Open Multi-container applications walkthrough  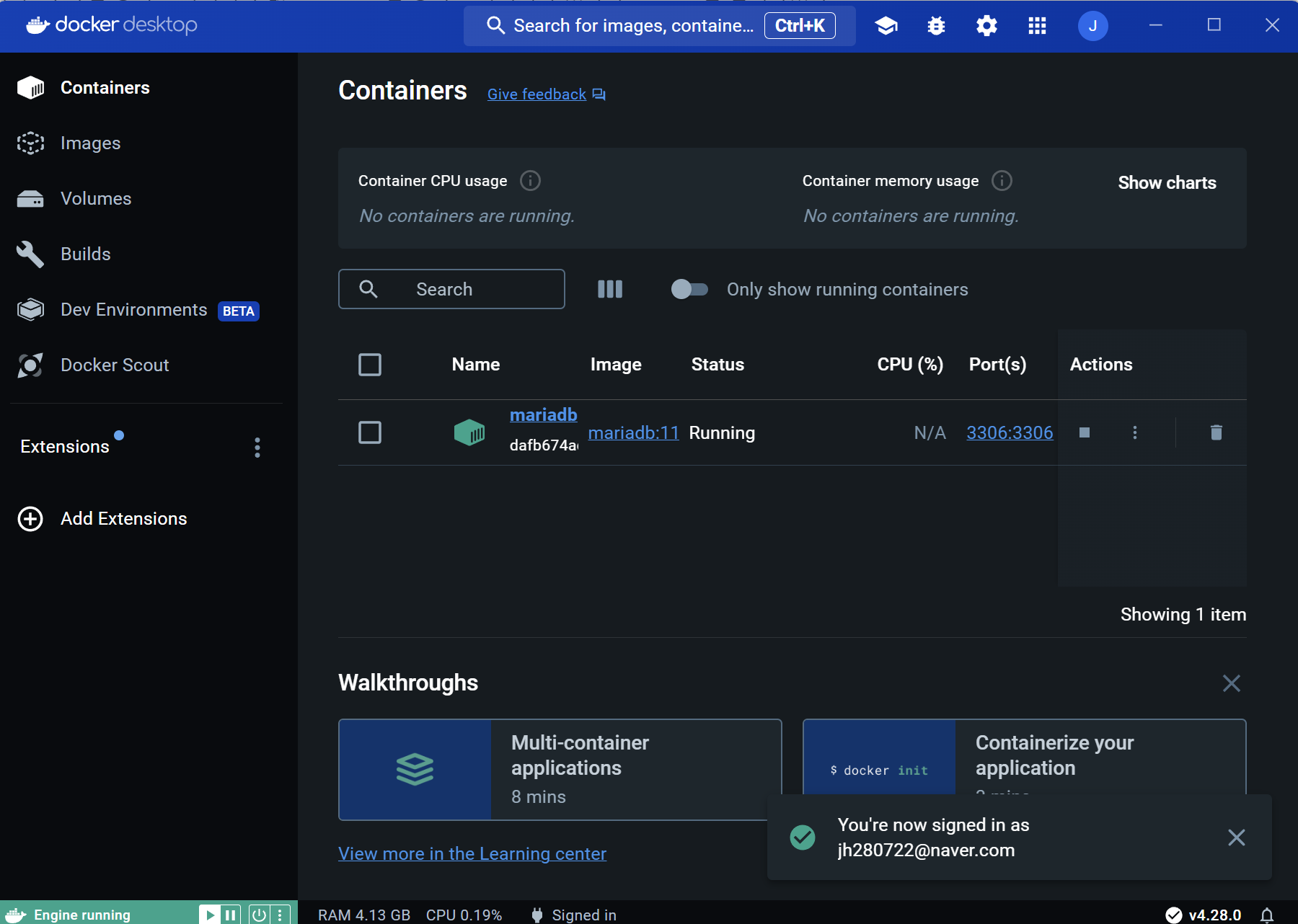tap(560, 770)
